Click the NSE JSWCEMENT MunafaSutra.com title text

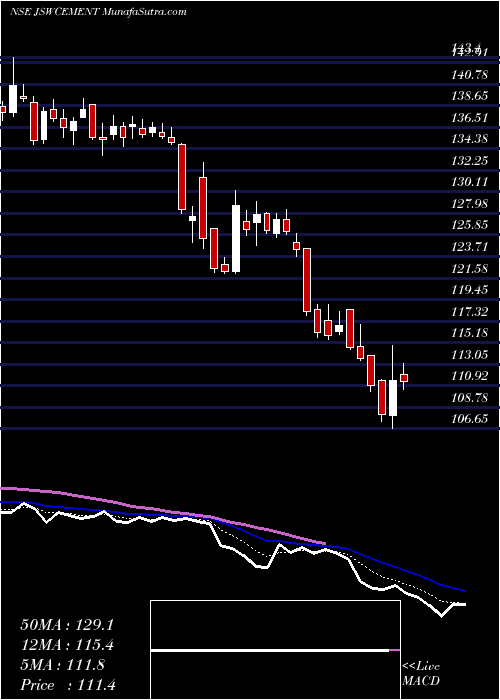click(x=98, y=12)
